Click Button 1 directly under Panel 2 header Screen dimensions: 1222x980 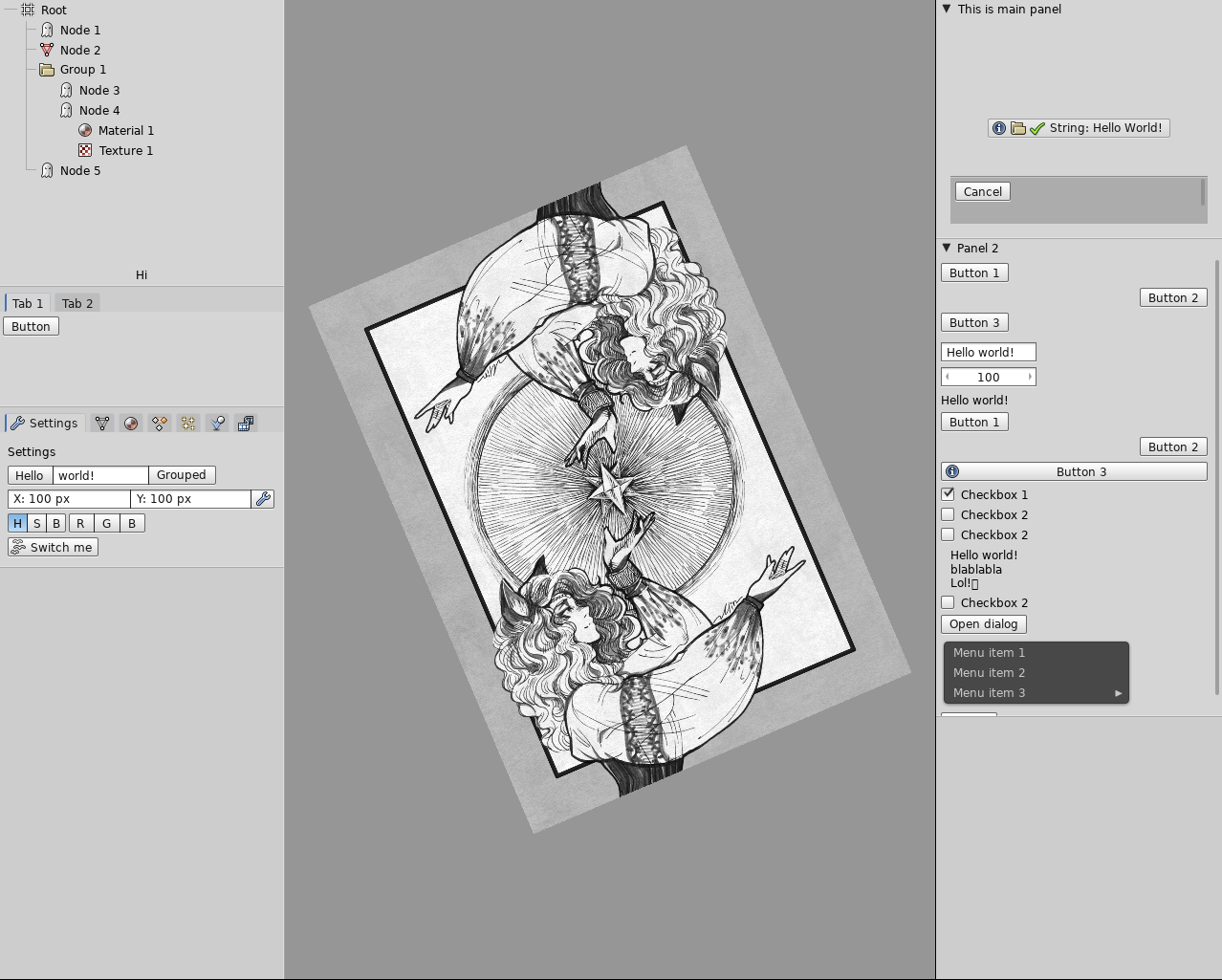point(974,272)
